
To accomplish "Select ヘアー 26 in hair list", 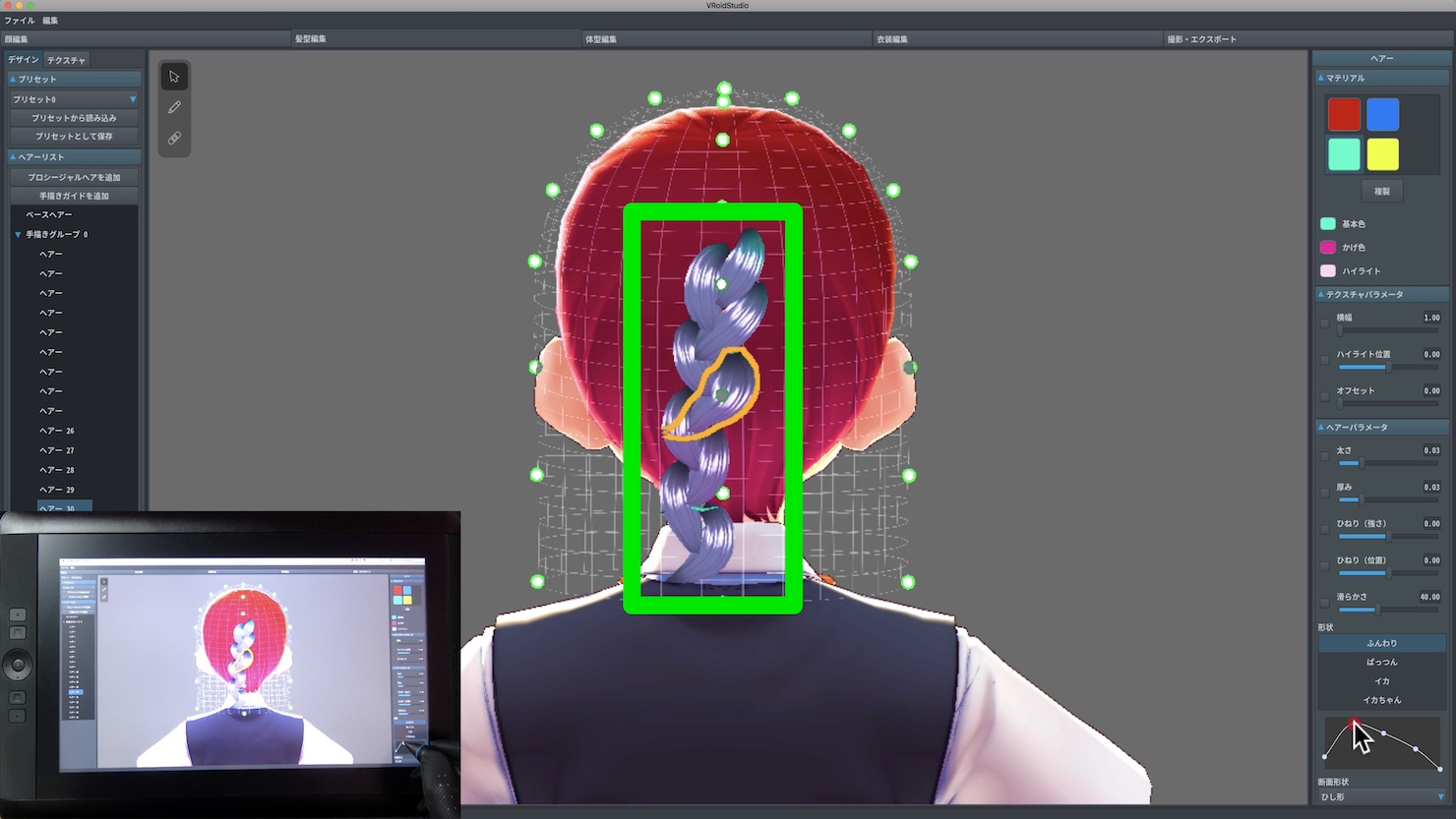I will 57,431.
